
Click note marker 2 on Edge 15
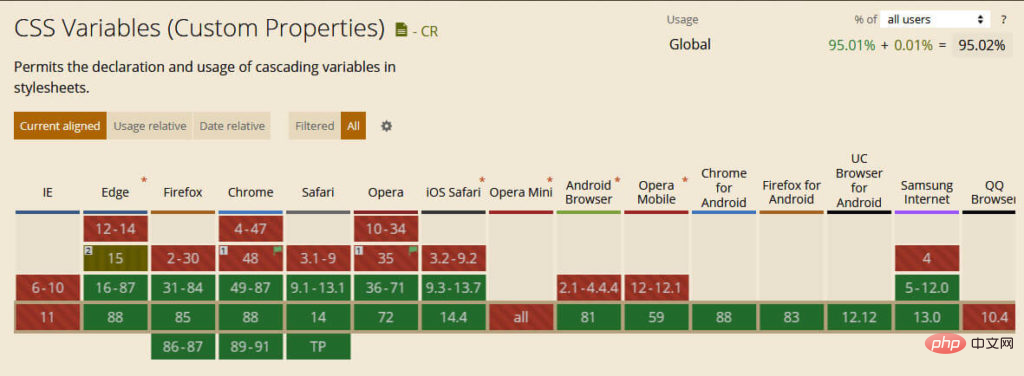pyautogui.click(x=86, y=251)
